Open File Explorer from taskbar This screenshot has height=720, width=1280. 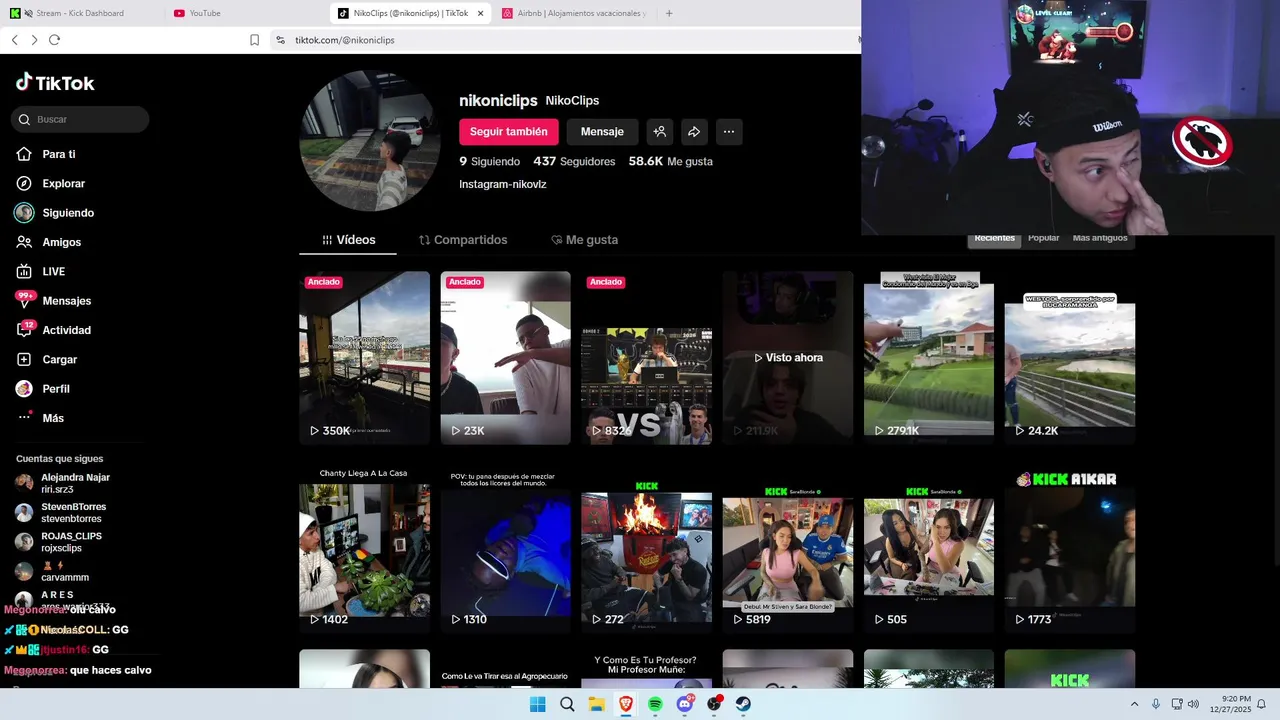(x=597, y=704)
